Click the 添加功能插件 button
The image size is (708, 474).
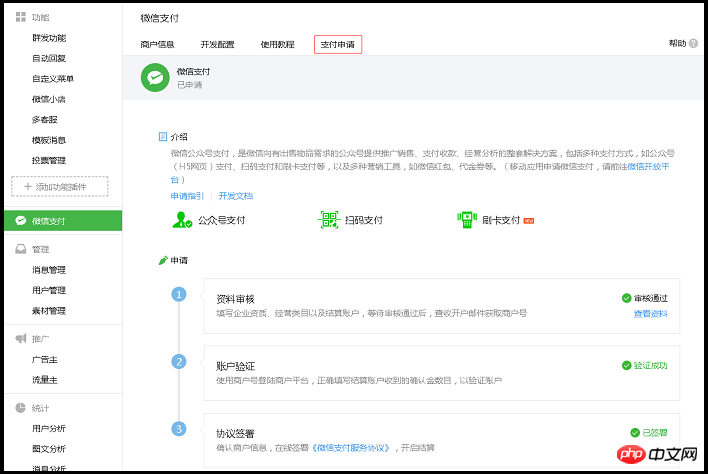coord(60,186)
